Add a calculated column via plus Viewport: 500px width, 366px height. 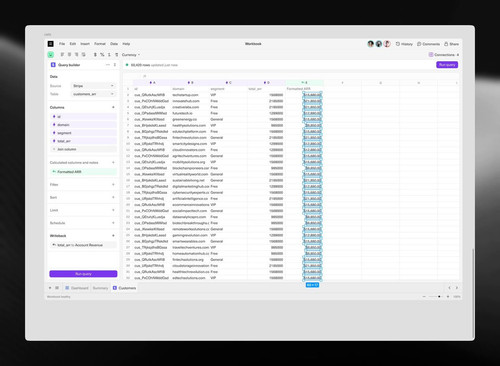(x=113, y=162)
